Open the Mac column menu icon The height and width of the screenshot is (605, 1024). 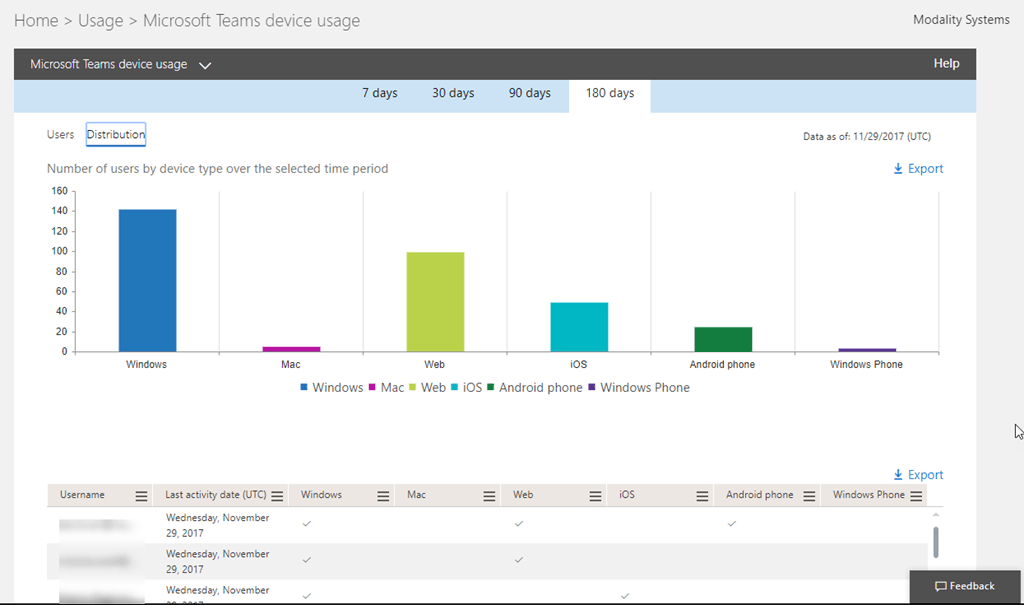pos(489,496)
